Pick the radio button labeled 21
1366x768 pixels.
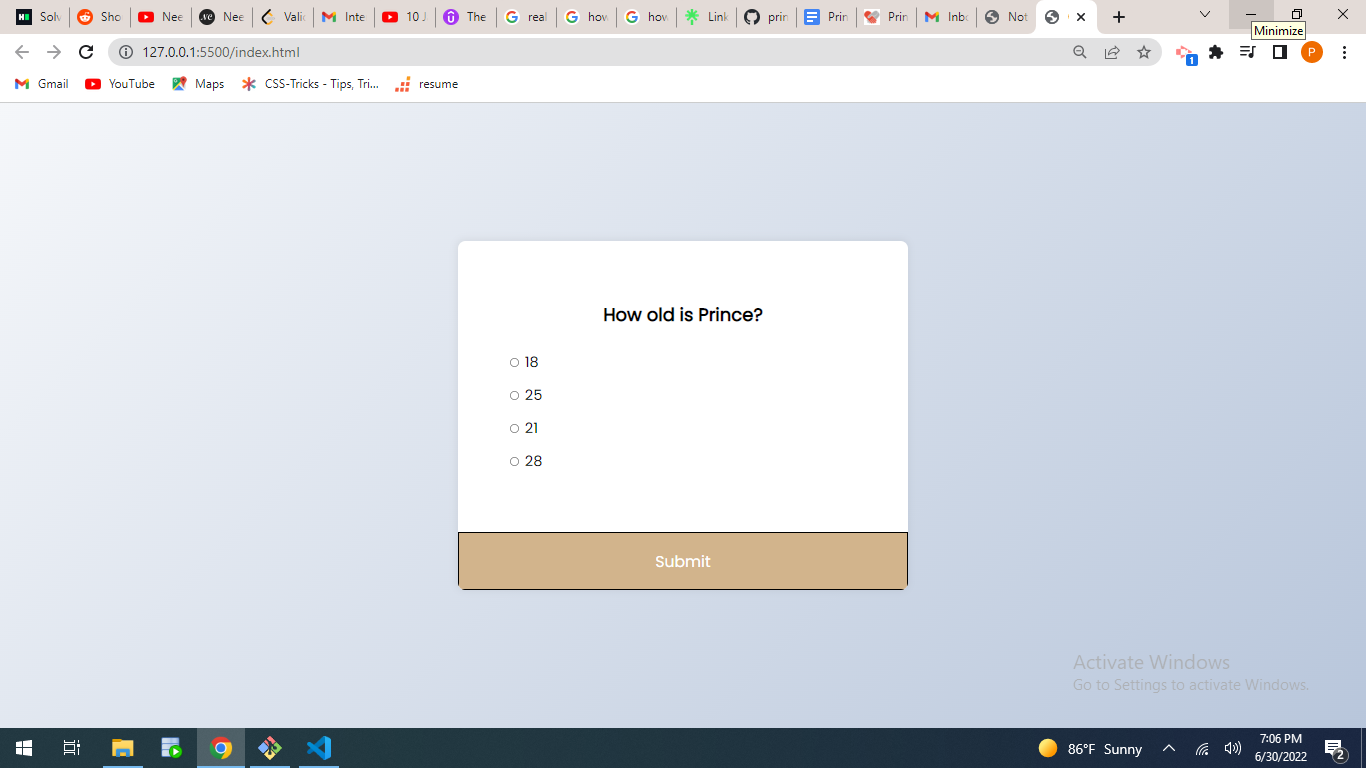click(515, 429)
